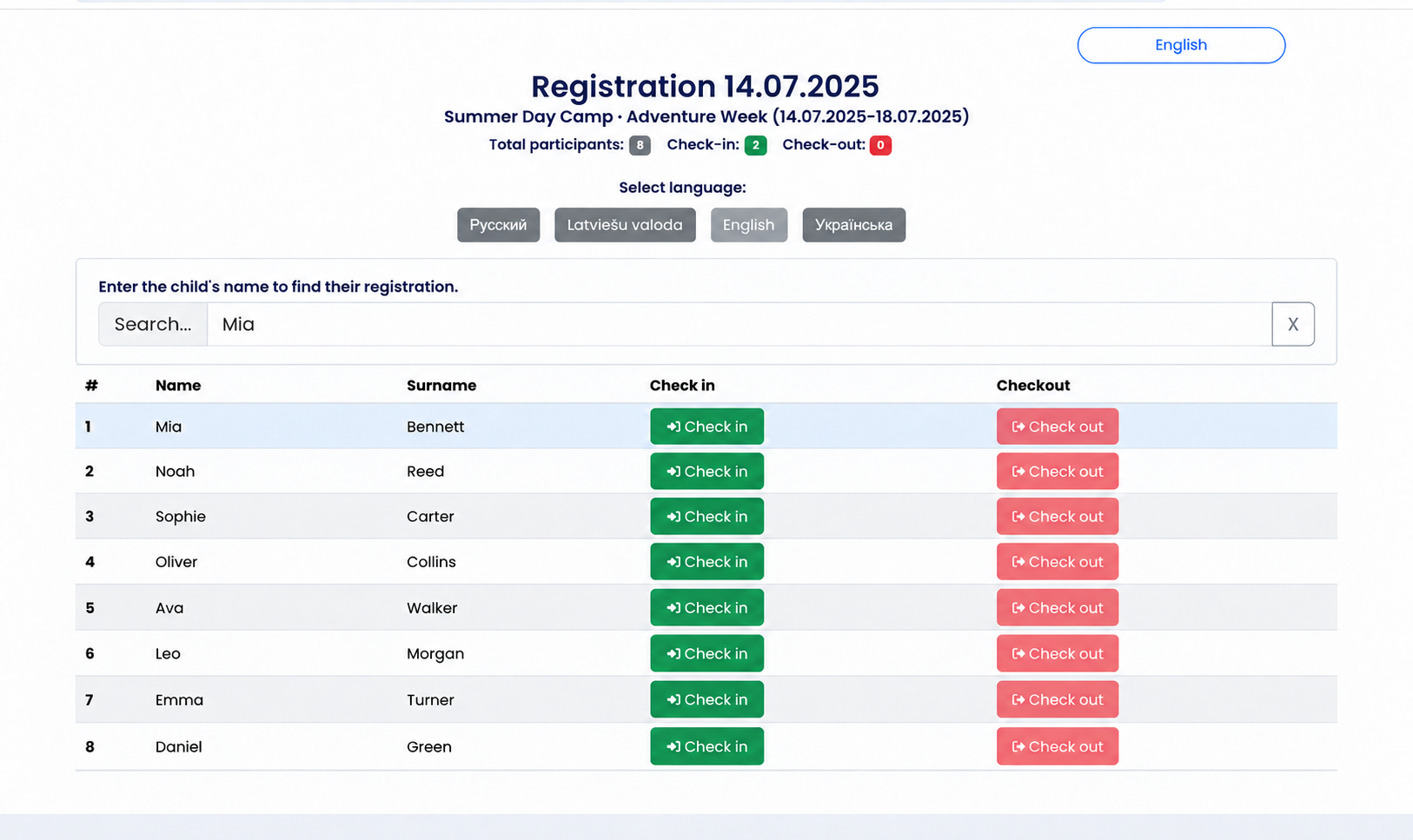
Task: Click the Summer Day Camp subtitle
Action: point(706,116)
